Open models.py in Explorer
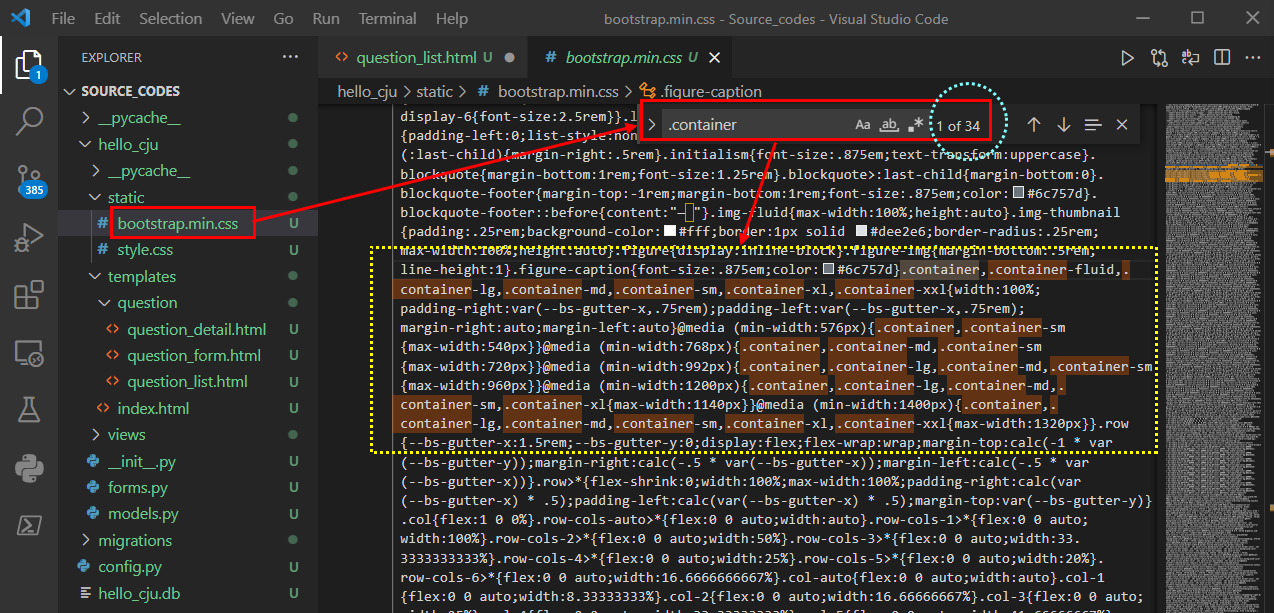 (143, 514)
